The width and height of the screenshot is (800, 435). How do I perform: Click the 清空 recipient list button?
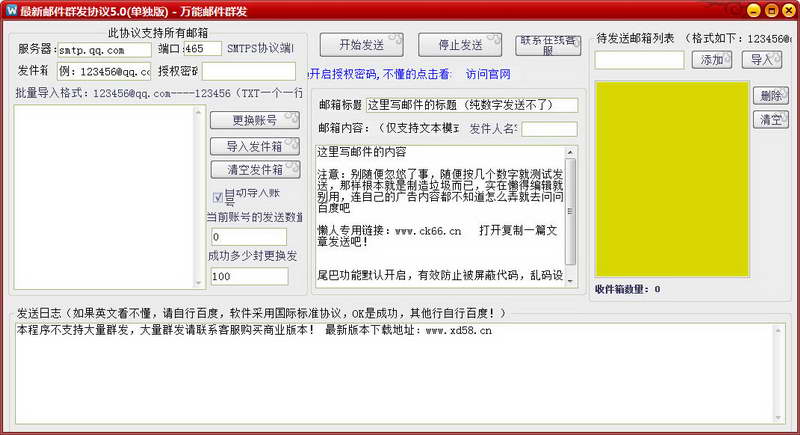(770, 120)
